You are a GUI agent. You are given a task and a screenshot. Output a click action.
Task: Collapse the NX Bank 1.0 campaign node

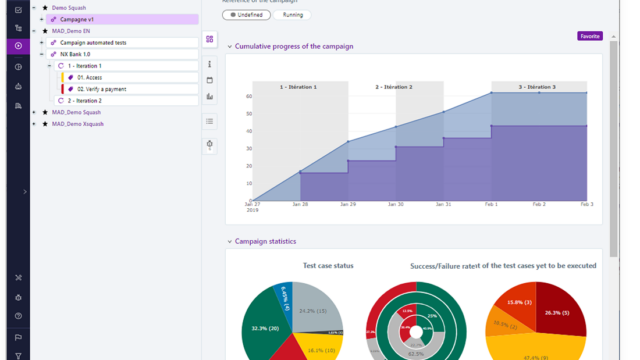(x=41, y=54)
